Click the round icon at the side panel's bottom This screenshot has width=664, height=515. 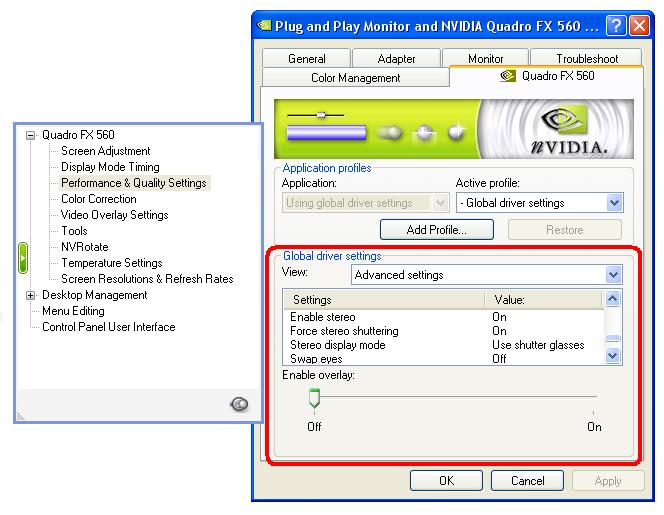point(239,404)
